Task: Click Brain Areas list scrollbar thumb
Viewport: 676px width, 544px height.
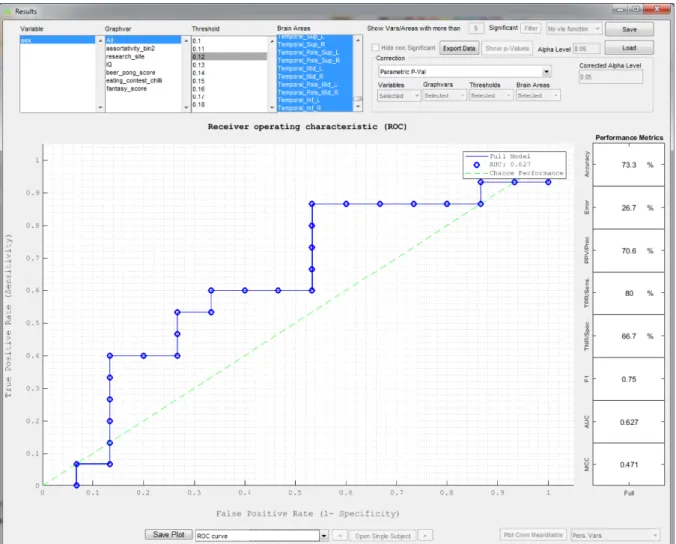Action: click(x=358, y=99)
